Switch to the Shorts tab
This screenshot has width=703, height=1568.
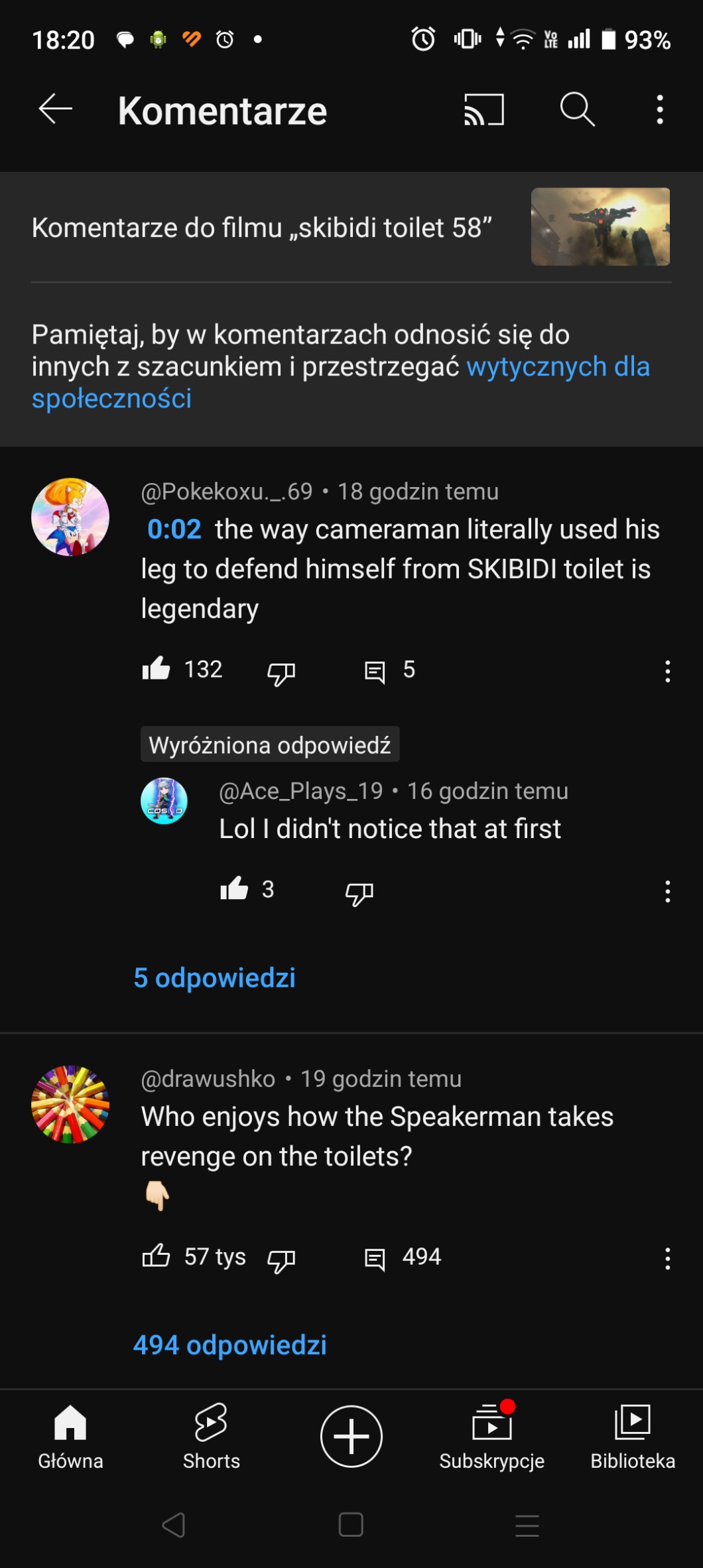point(211,1436)
